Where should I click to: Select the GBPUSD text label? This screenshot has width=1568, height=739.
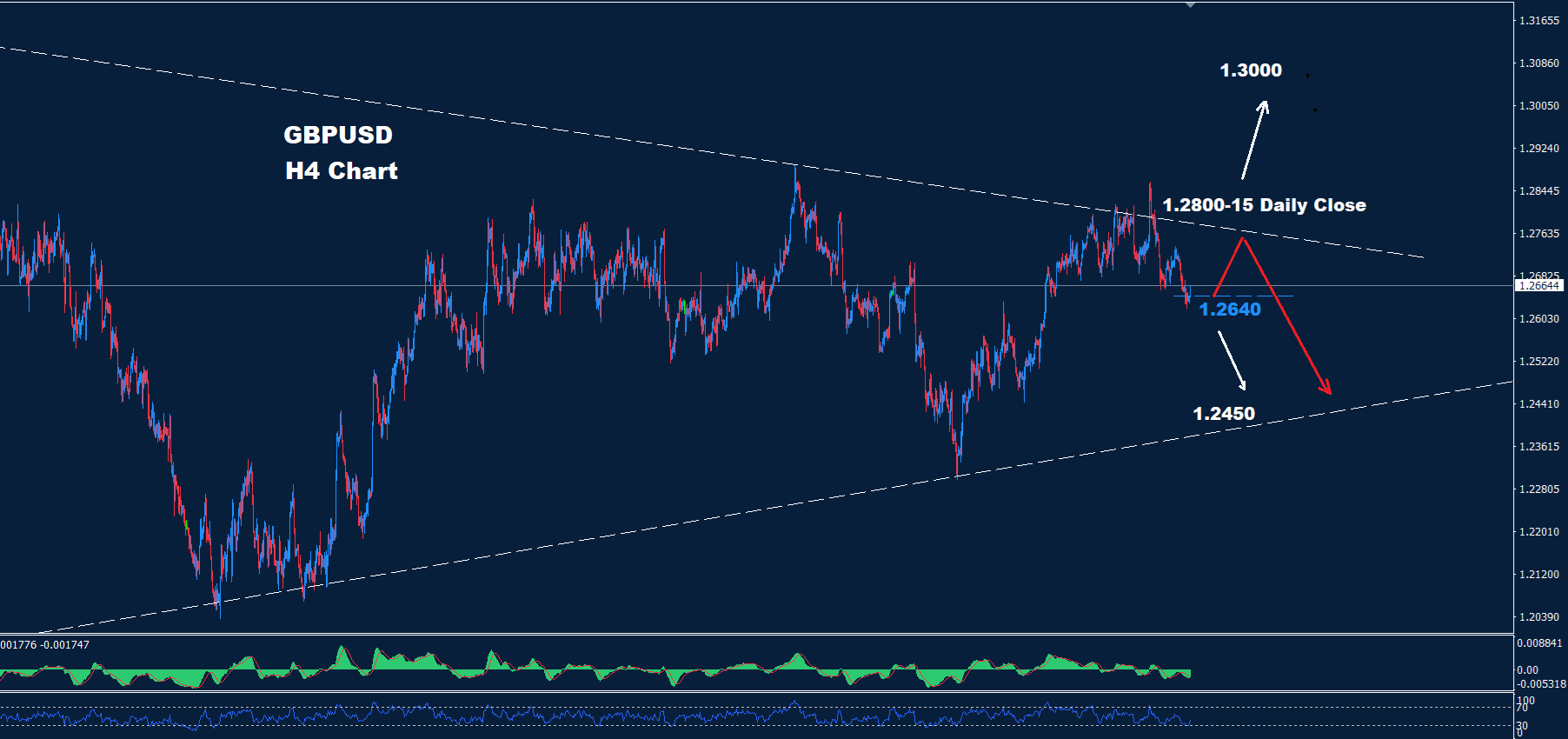pyautogui.click(x=338, y=135)
